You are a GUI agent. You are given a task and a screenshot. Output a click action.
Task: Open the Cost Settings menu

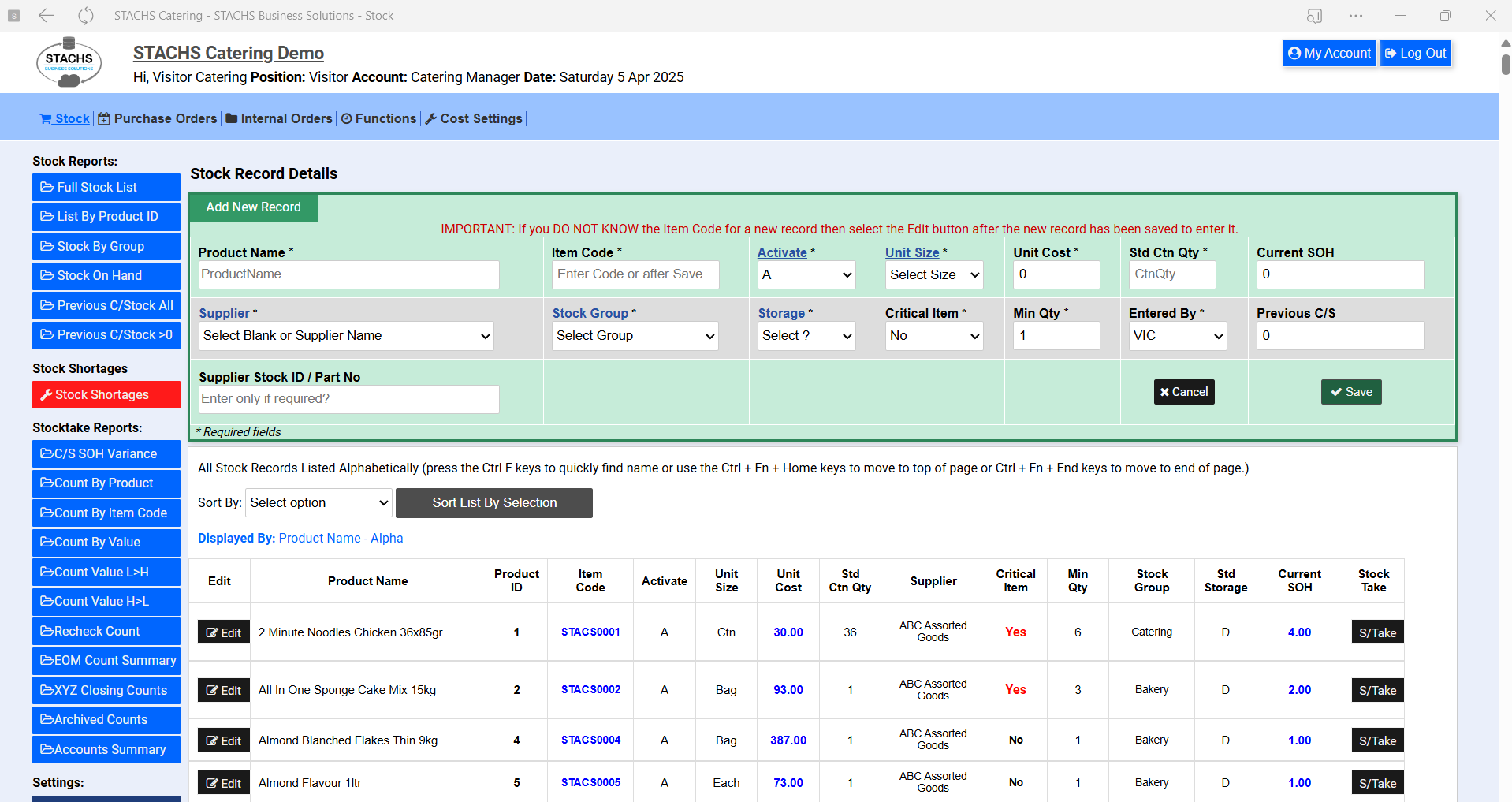474,118
